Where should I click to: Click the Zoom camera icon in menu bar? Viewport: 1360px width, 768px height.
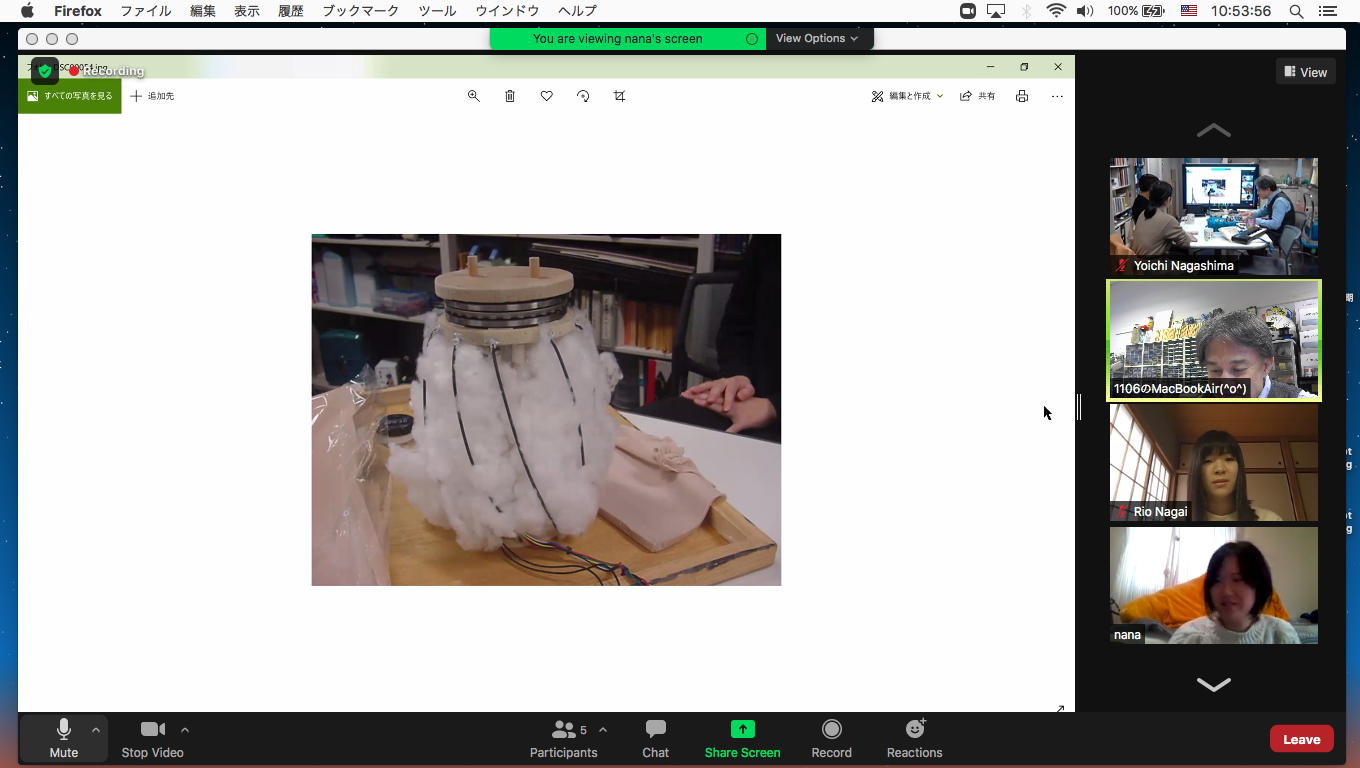[x=967, y=11]
